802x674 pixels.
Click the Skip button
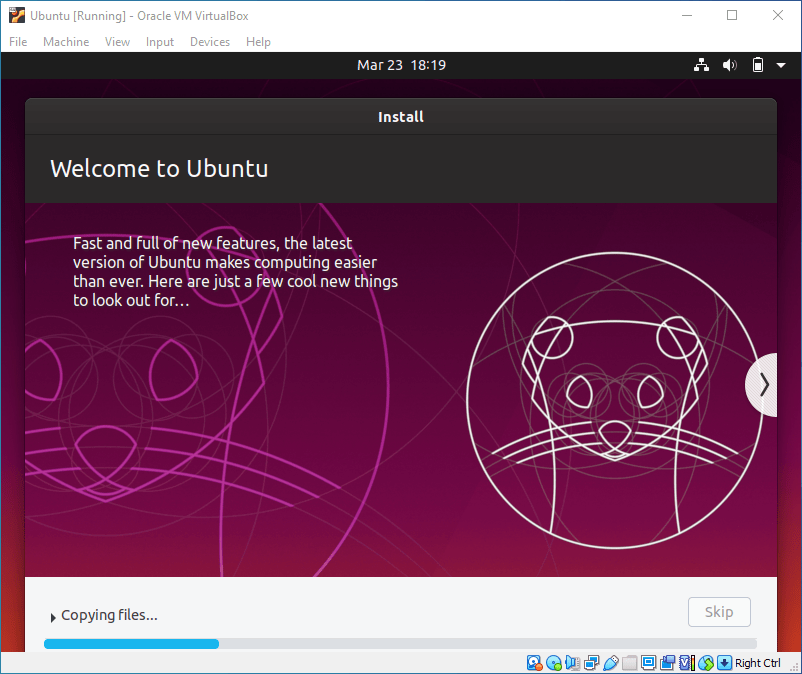(719, 612)
